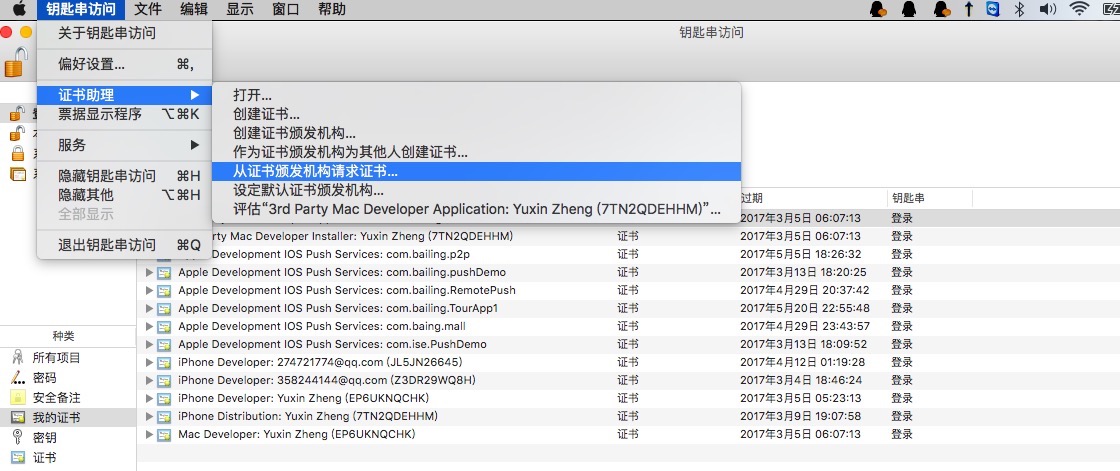Choose 创建证书颁发机构... submenu item
The width and height of the screenshot is (1120, 471).
[x=476, y=133]
